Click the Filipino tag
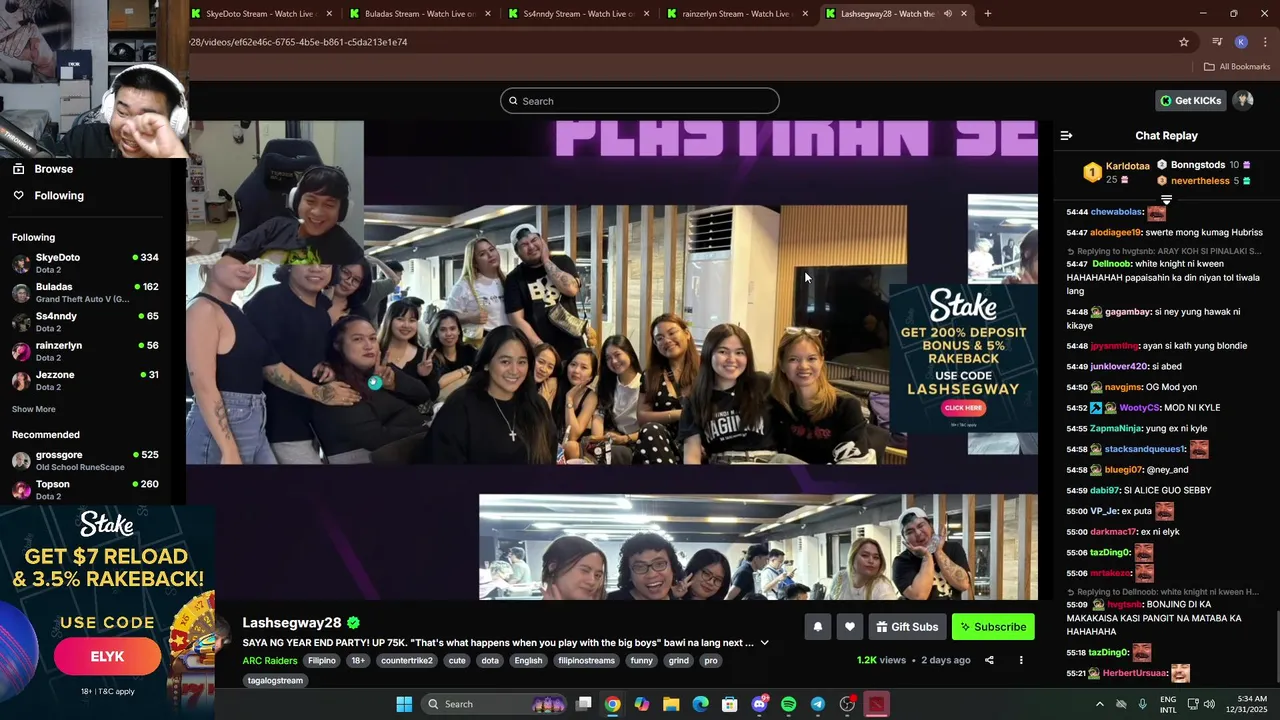Image resolution: width=1280 pixels, height=720 pixels. click(x=322, y=661)
